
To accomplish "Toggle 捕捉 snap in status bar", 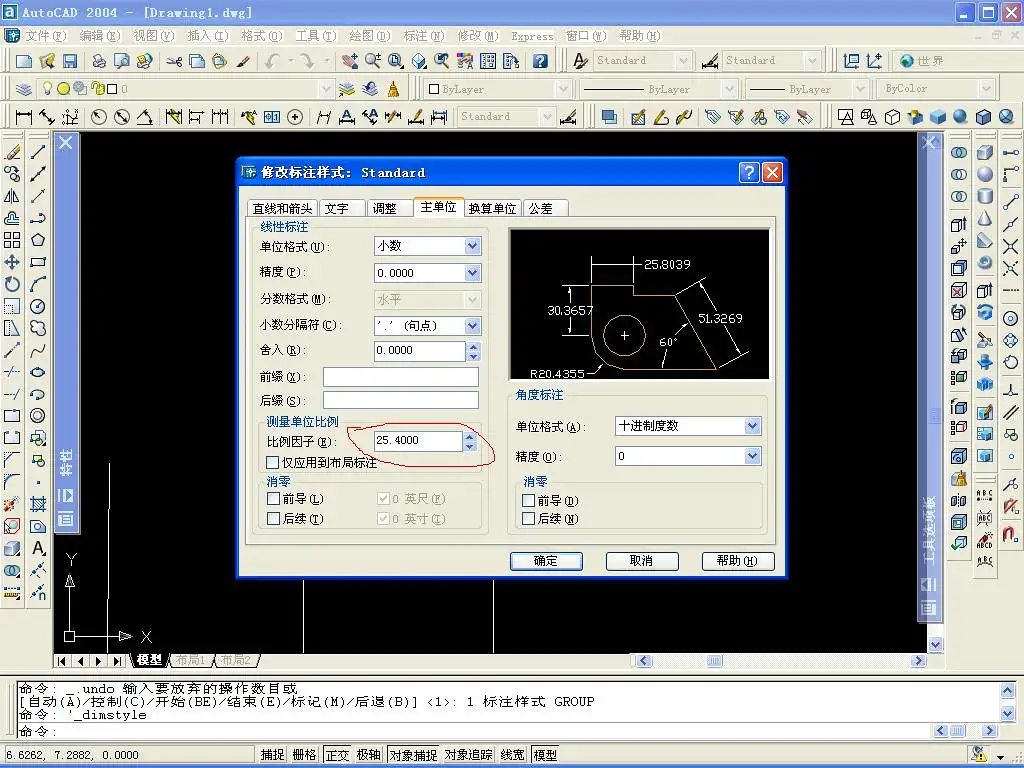I will (272, 755).
